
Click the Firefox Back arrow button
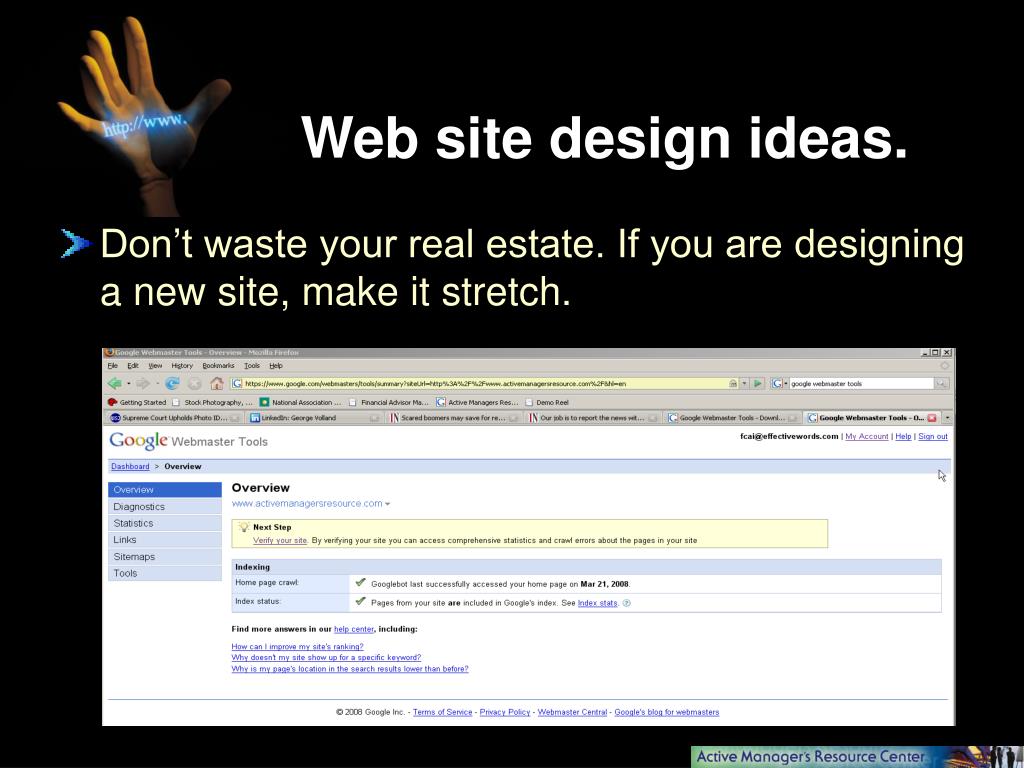click(115, 383)
